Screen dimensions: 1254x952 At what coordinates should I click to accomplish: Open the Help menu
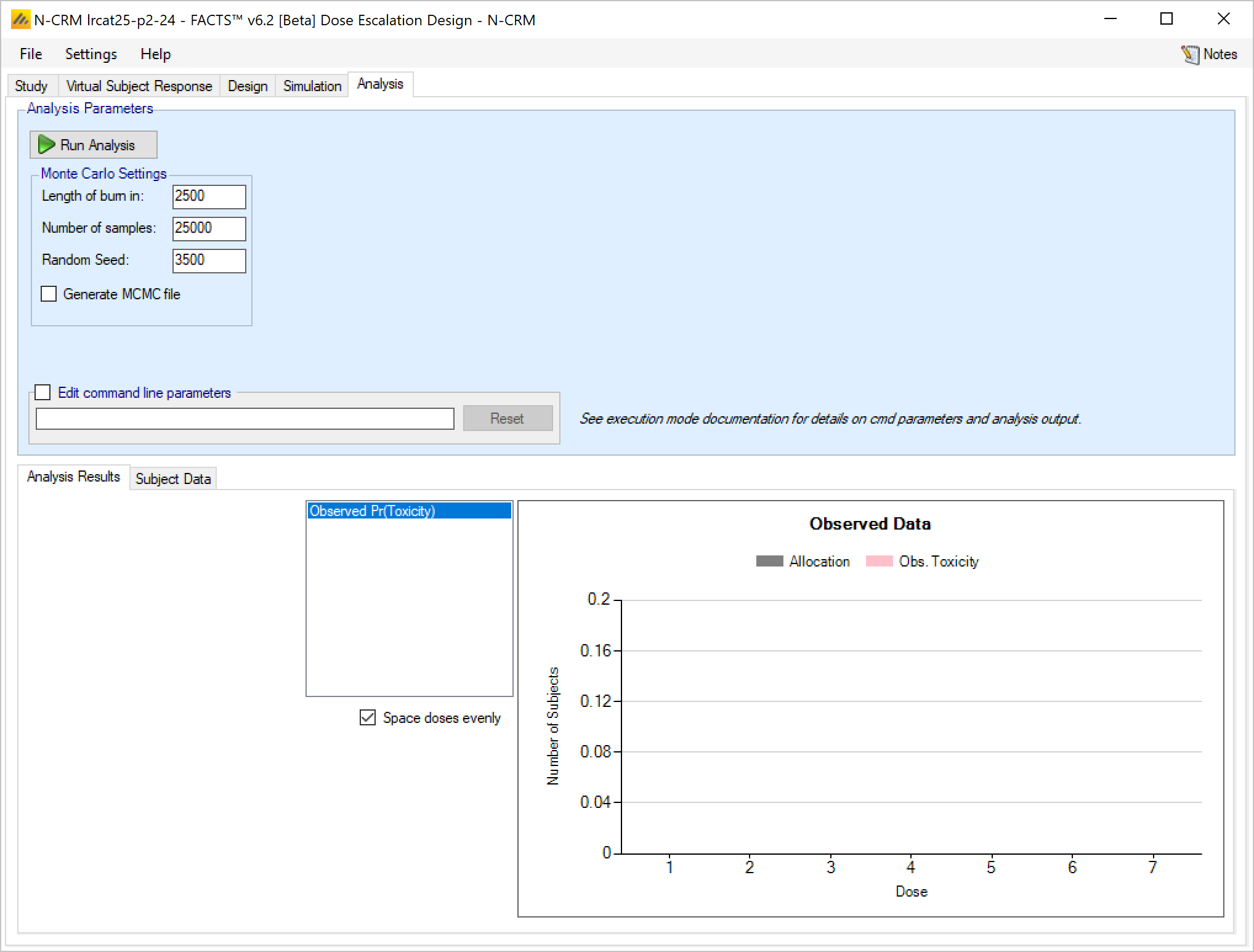(x=155, y=54)
